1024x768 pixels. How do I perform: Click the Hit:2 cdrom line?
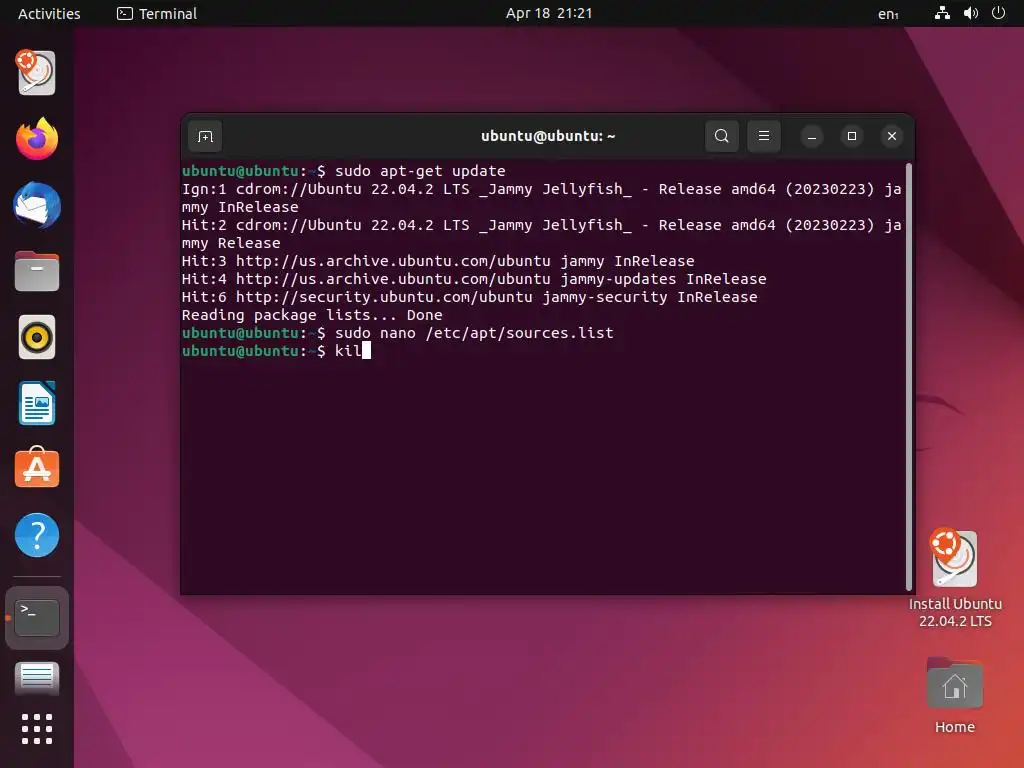pyautogui.click(x=541, y=234)
